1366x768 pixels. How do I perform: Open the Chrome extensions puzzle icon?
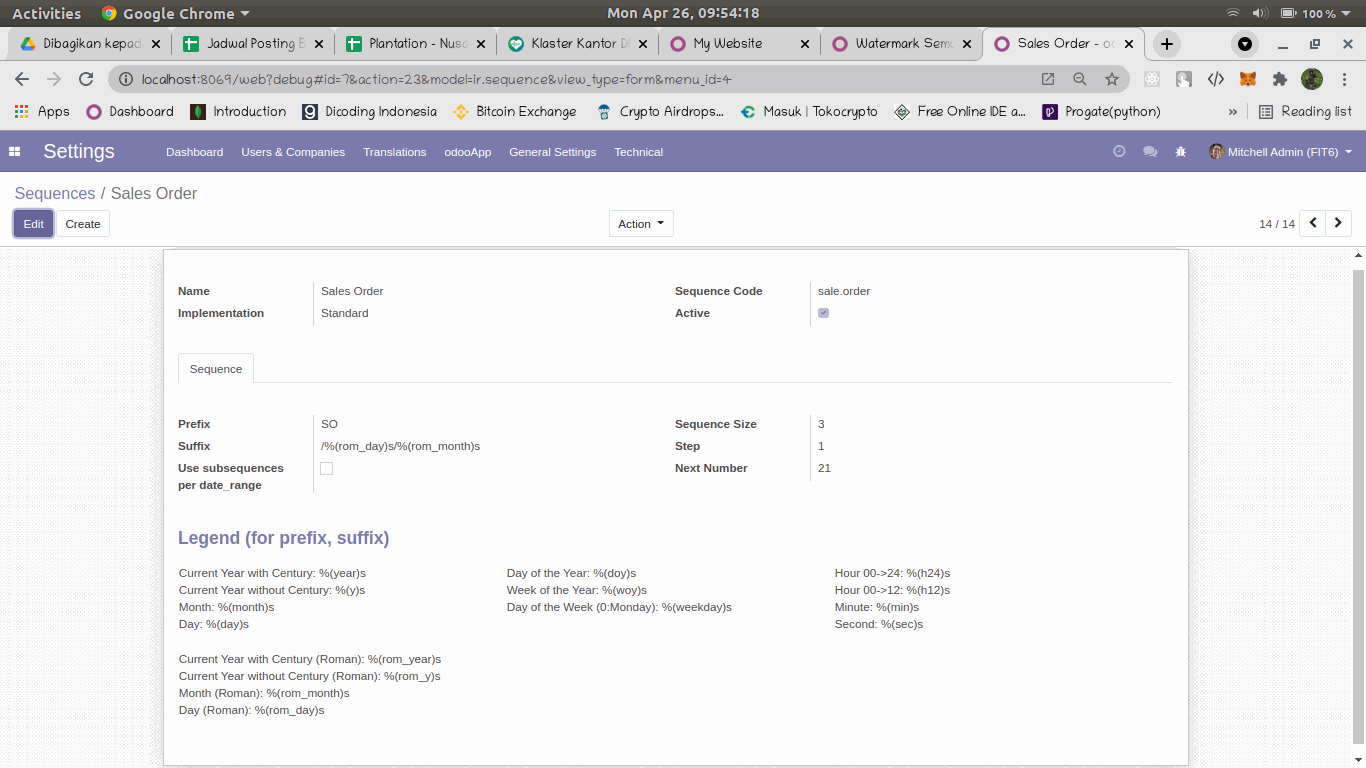1279,79
